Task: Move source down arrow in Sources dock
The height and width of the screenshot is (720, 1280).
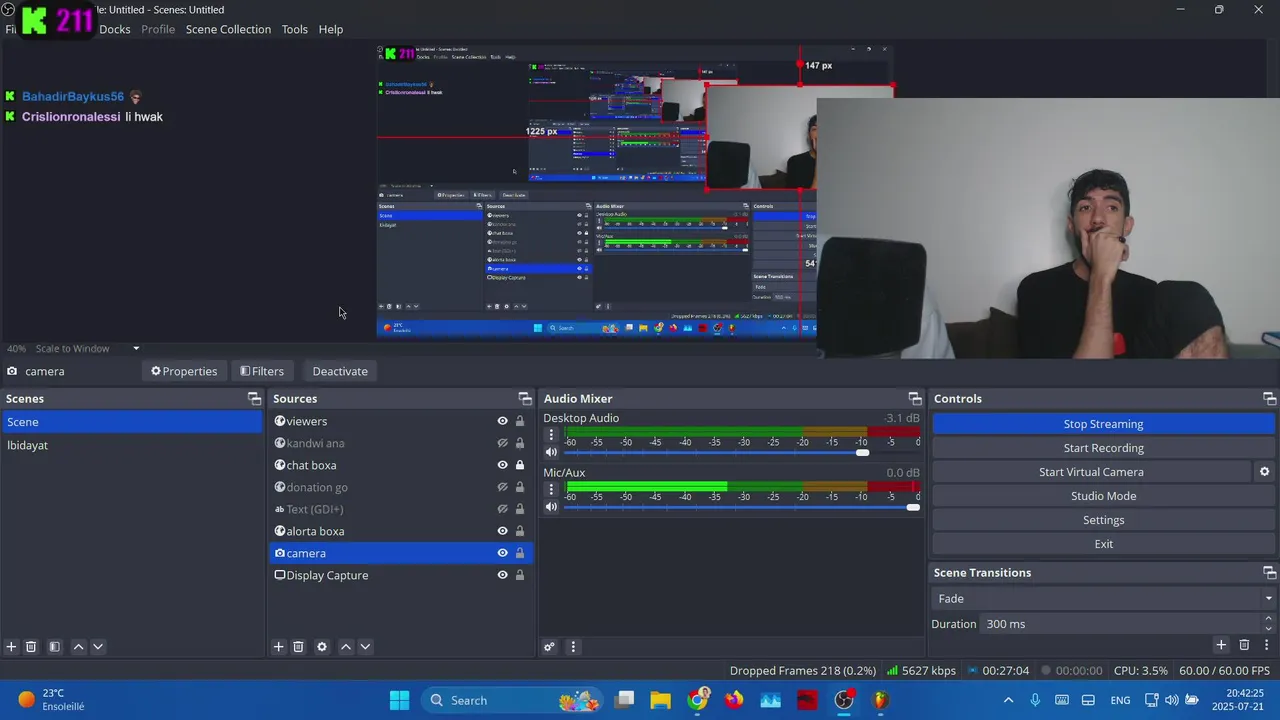Action: click(x=365, y=647)
